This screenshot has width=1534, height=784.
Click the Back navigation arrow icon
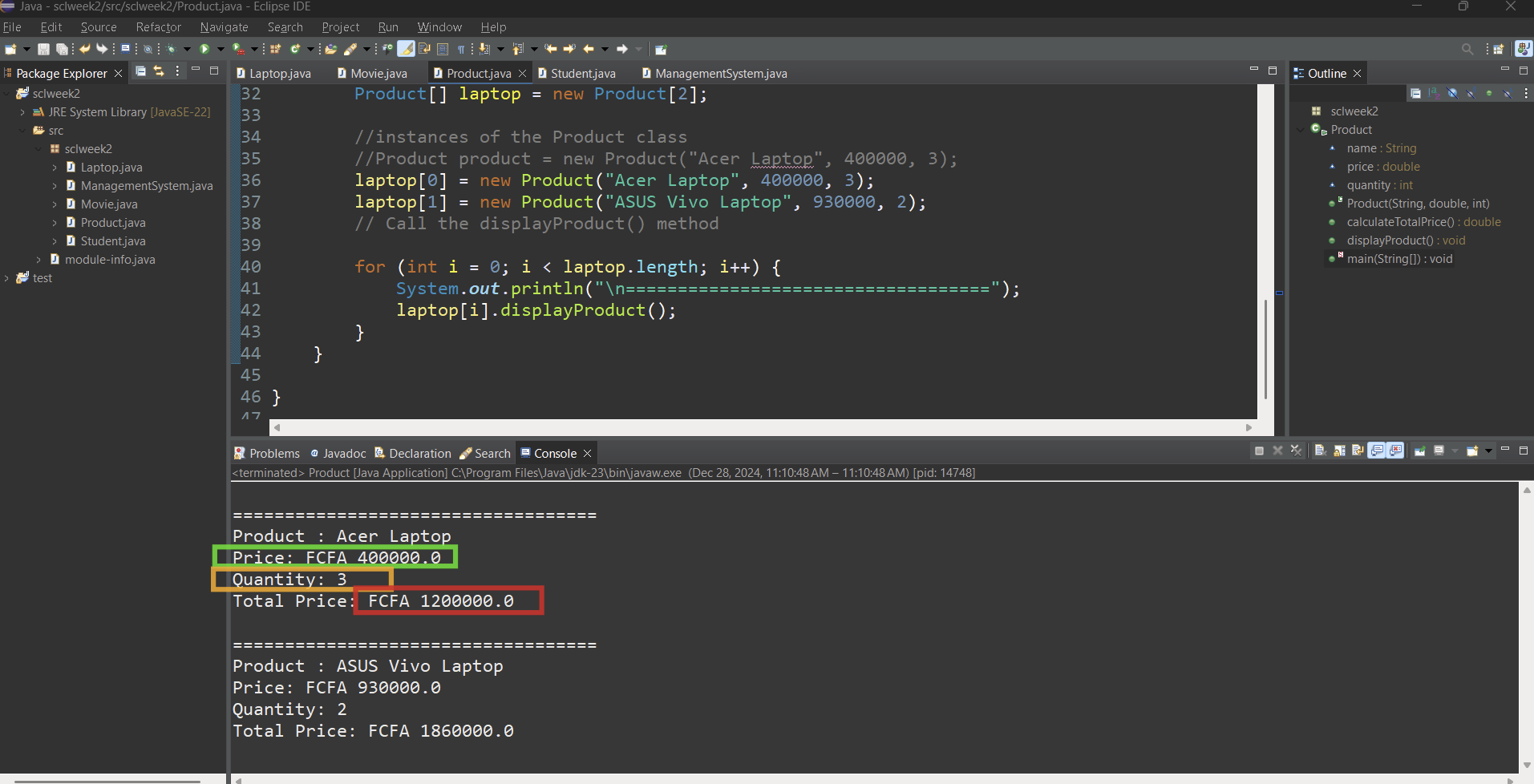coord(589,49)
